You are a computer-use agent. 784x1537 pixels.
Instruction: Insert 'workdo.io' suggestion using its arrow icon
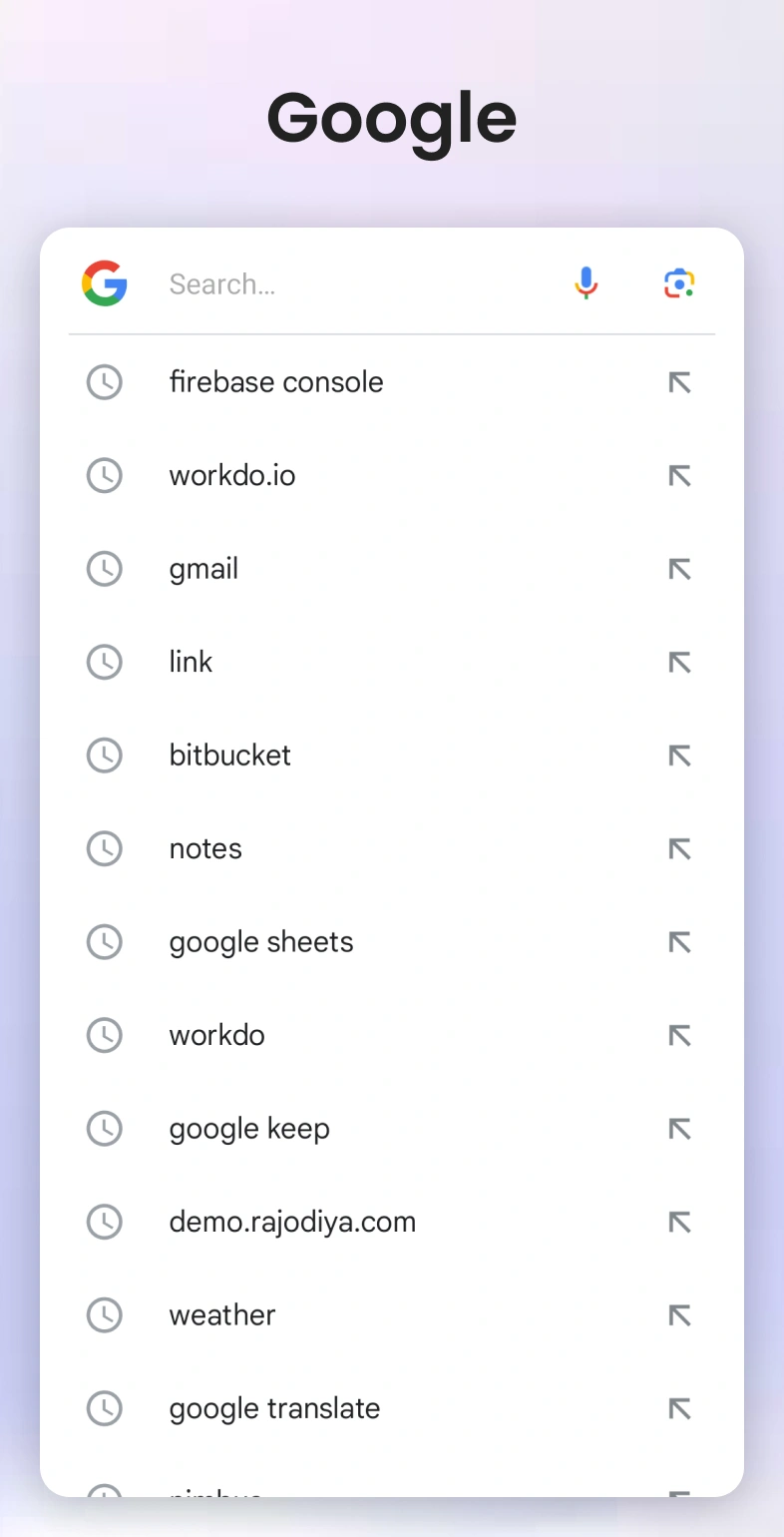679,476
